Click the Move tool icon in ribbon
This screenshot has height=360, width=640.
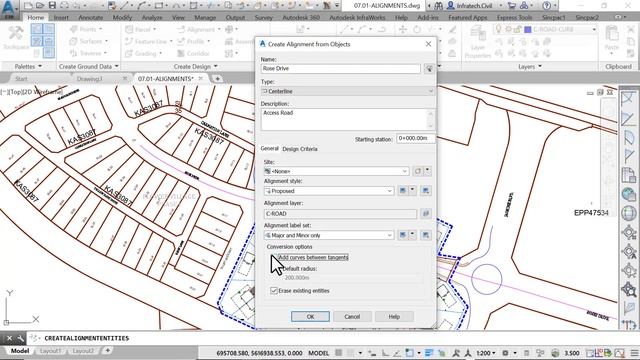coord(403,29)
